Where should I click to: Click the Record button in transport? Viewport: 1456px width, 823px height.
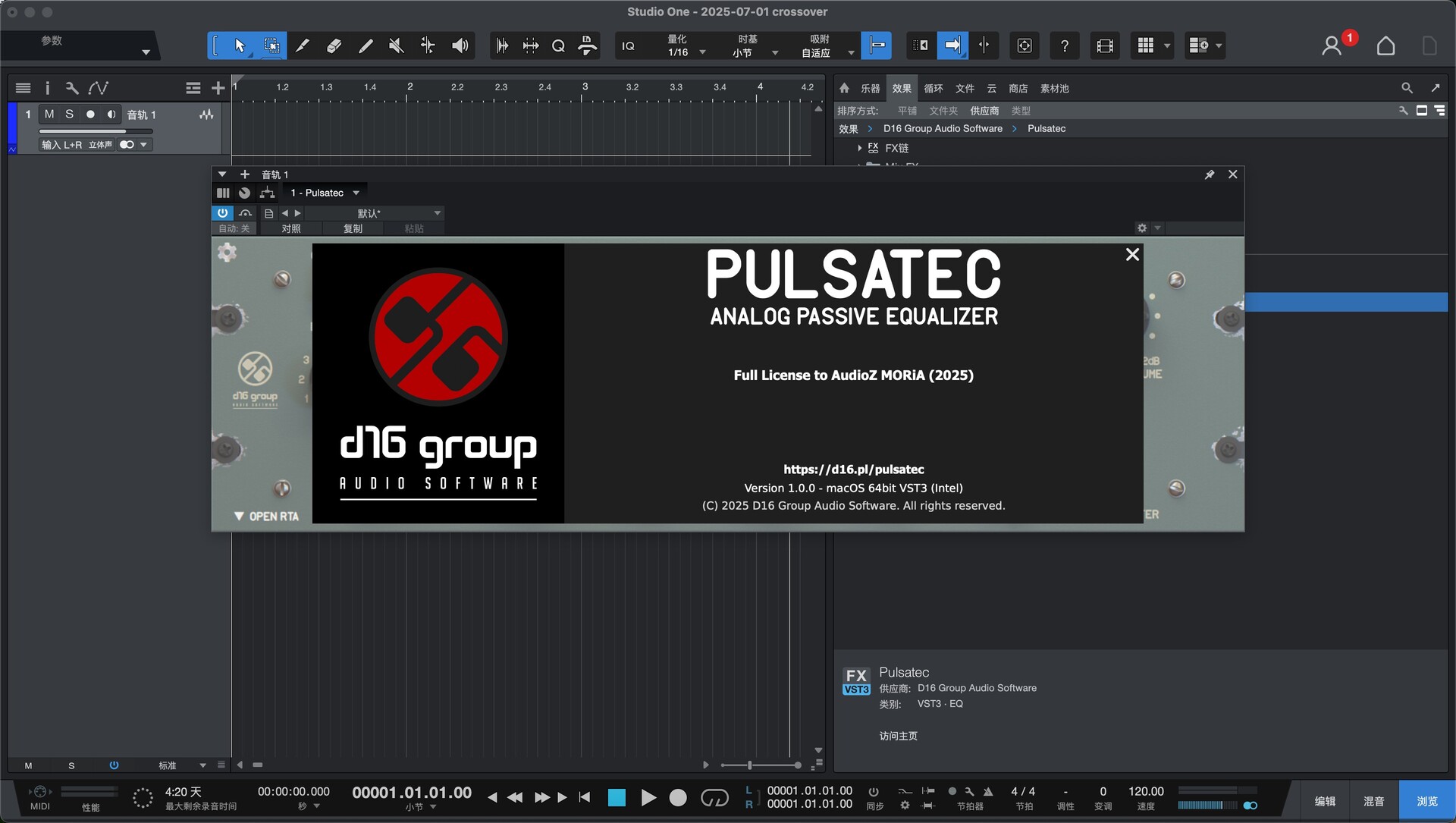(678, 797)
